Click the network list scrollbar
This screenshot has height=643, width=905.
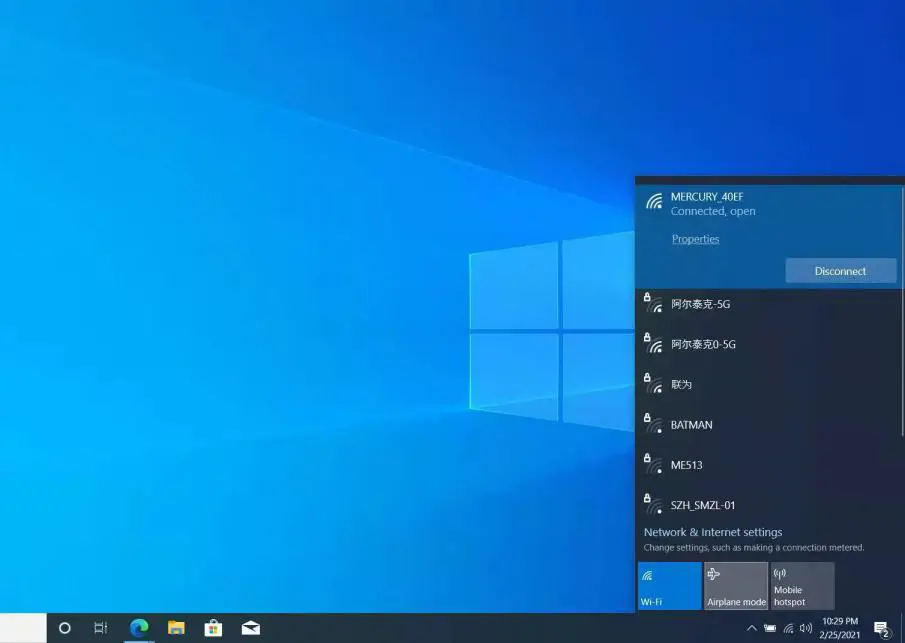(903, 312)
